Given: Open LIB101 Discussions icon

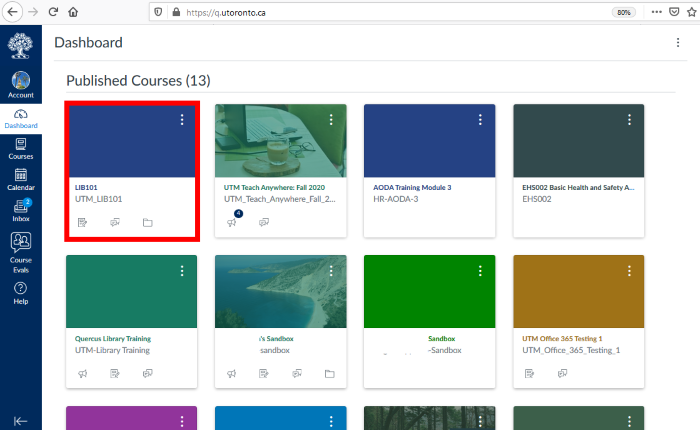Looking at the screenshot, I should pos(115,222).
